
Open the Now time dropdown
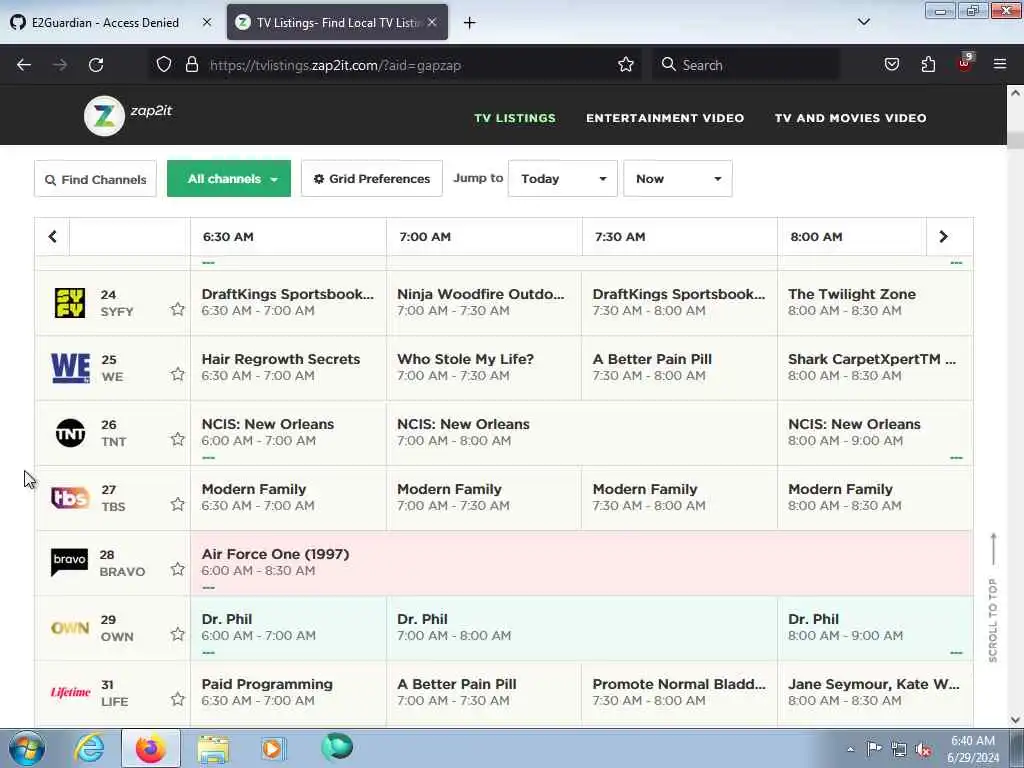(x=677, y=178)
